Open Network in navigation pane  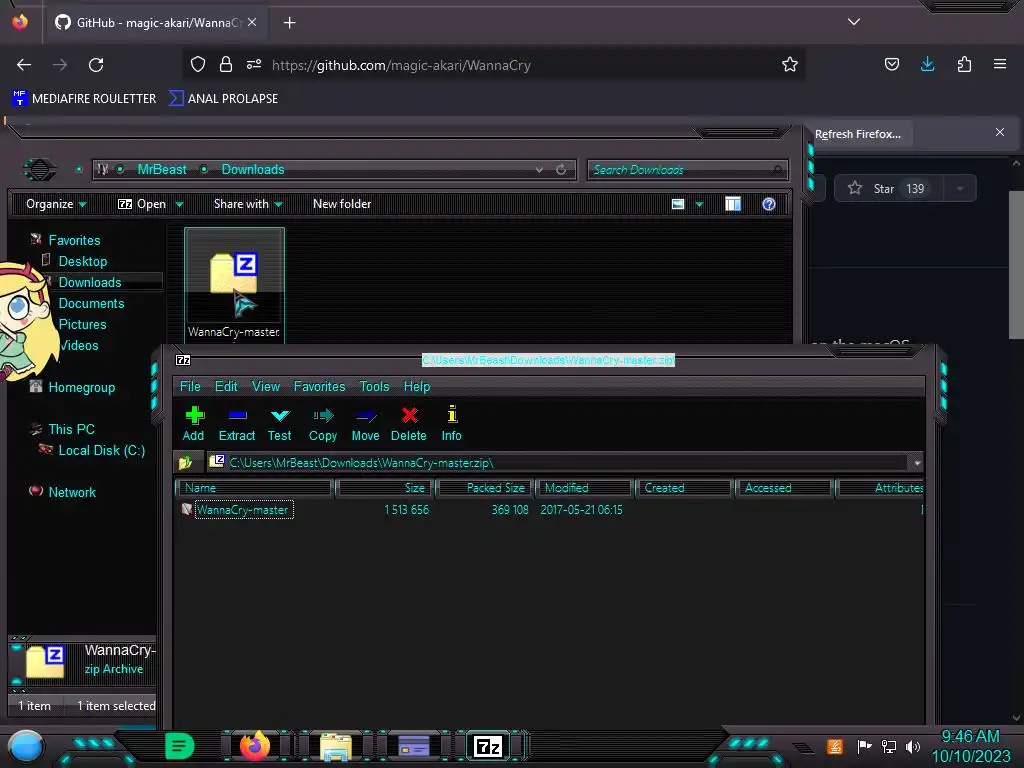point(72,492)
